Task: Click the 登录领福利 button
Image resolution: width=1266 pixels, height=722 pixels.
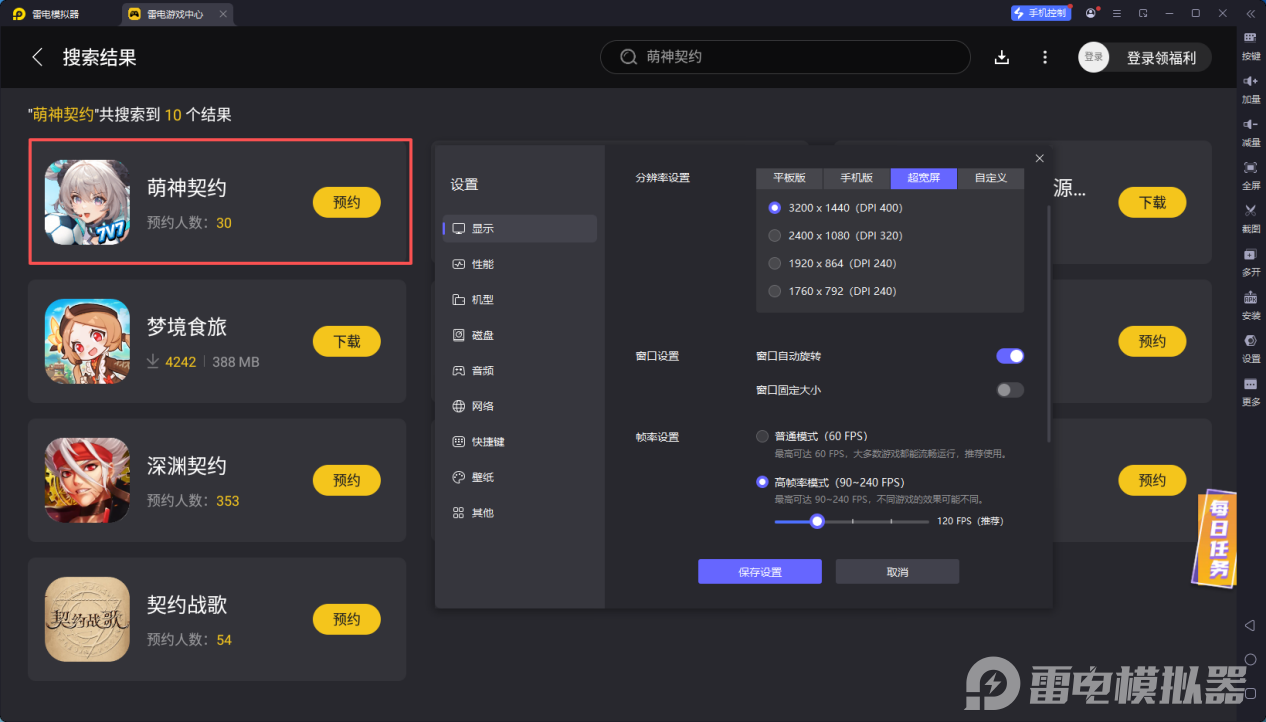Action: (x=1161, y=58)
